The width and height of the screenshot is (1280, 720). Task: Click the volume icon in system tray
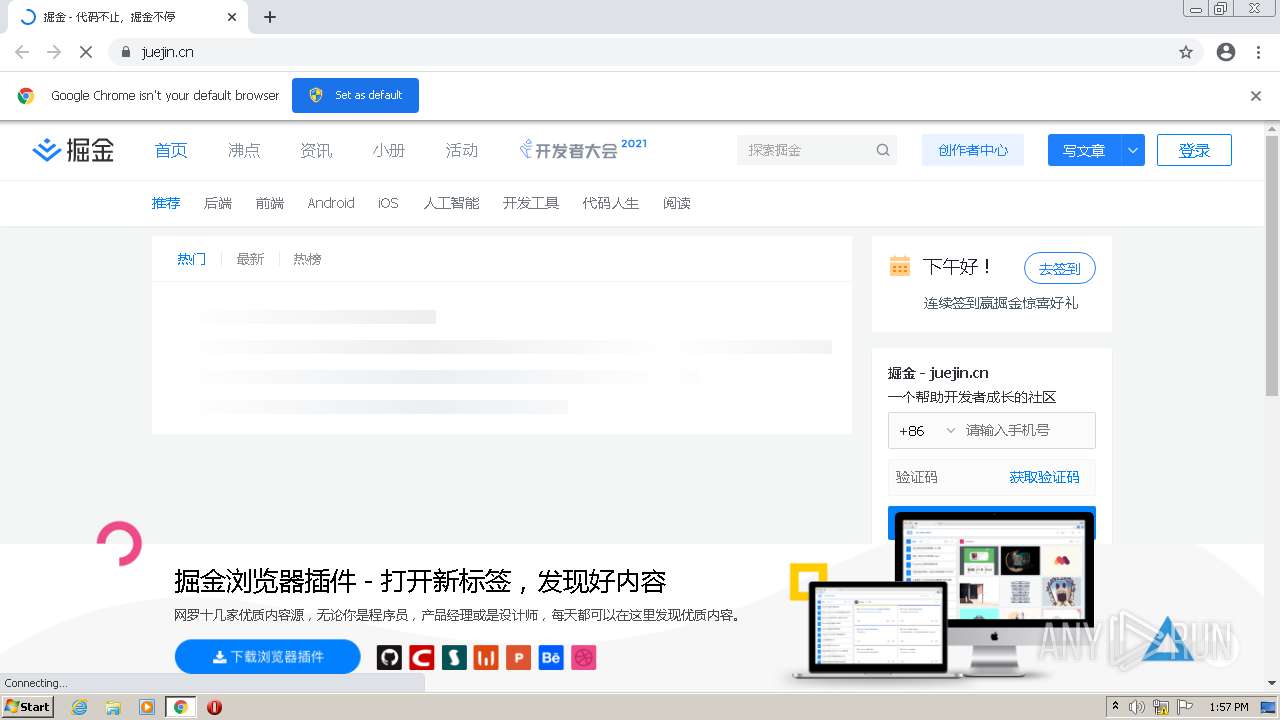coord(1137,707)
